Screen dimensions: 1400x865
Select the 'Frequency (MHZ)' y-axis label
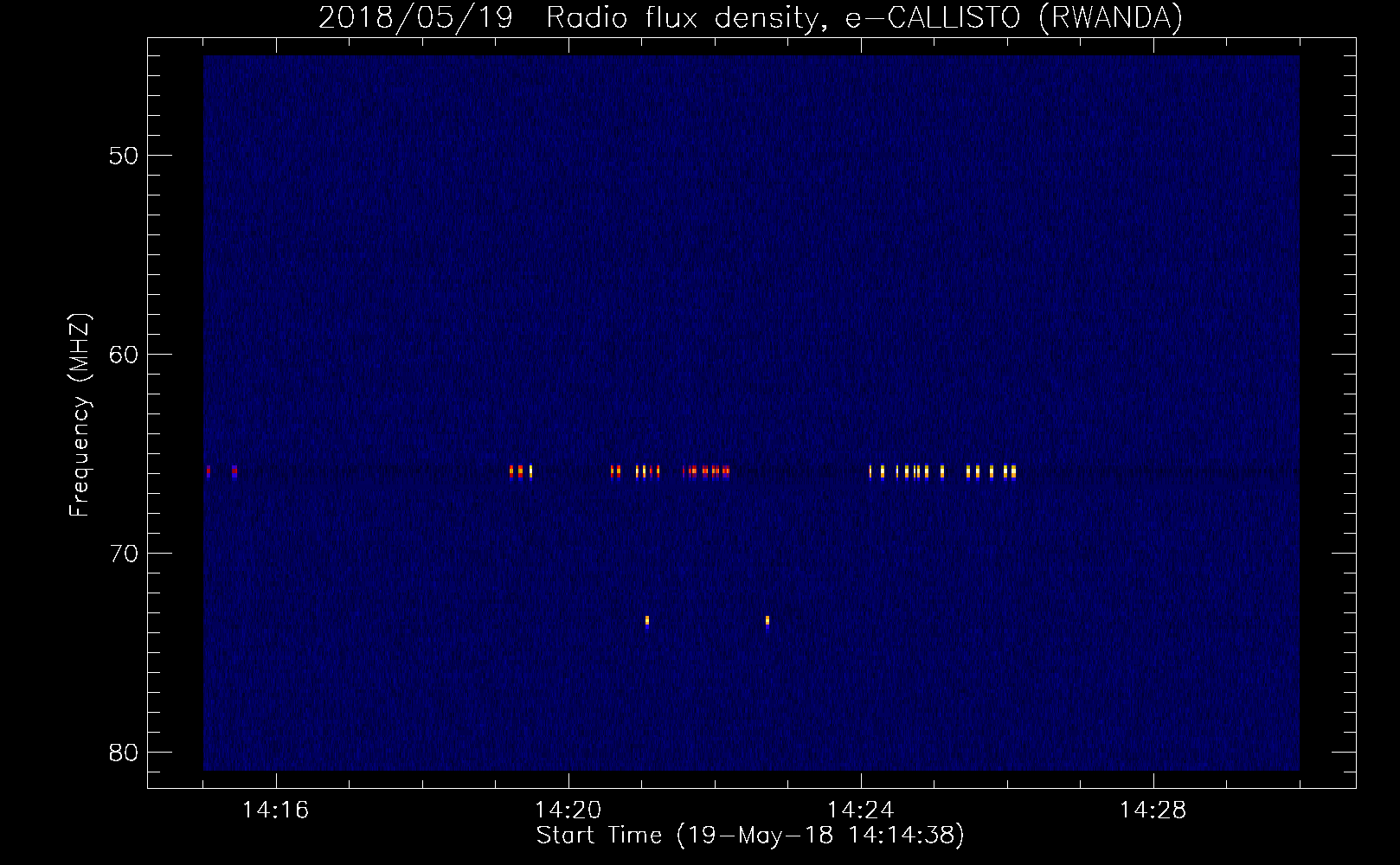click(79, 415)
